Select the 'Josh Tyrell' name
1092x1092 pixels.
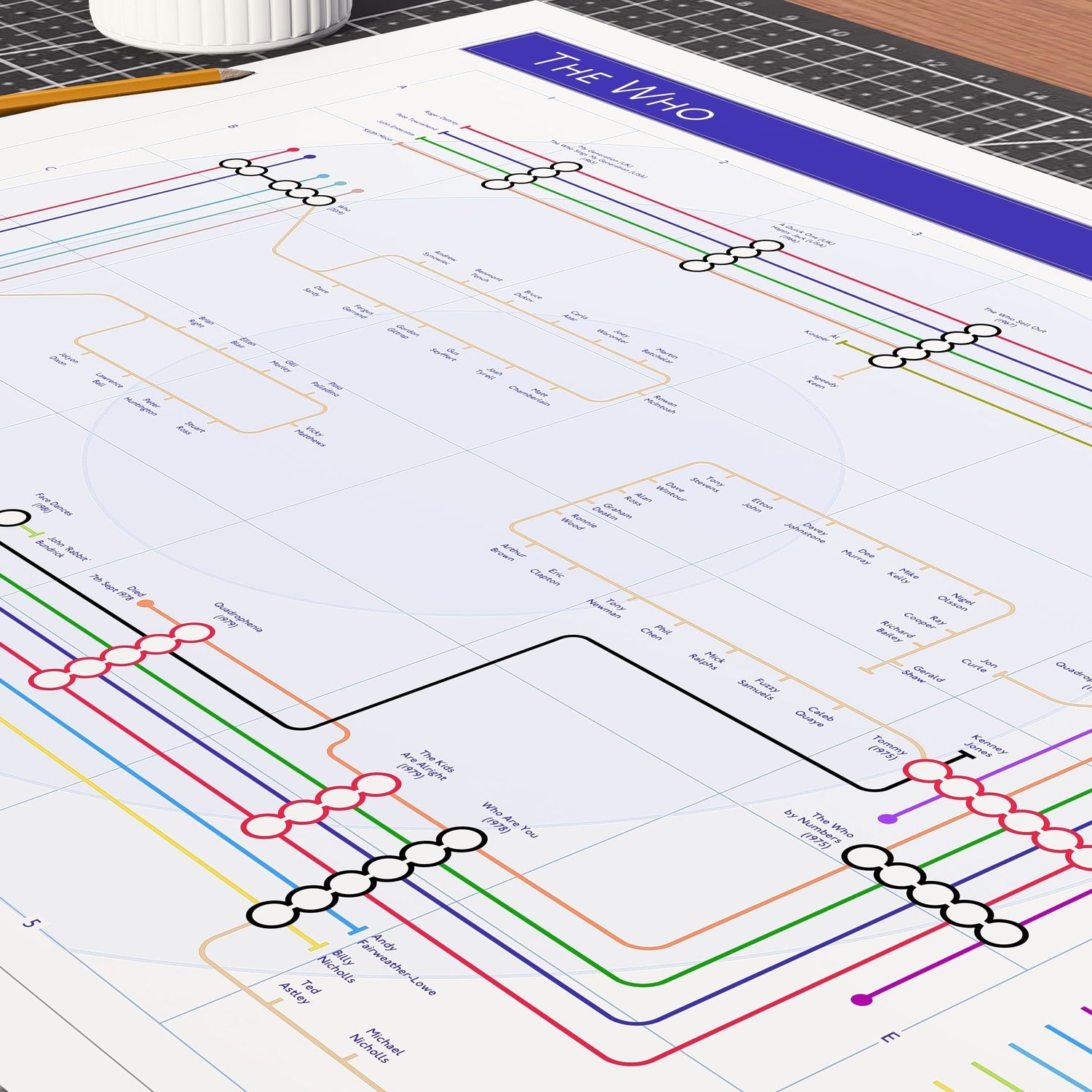[x=488, y=372]
